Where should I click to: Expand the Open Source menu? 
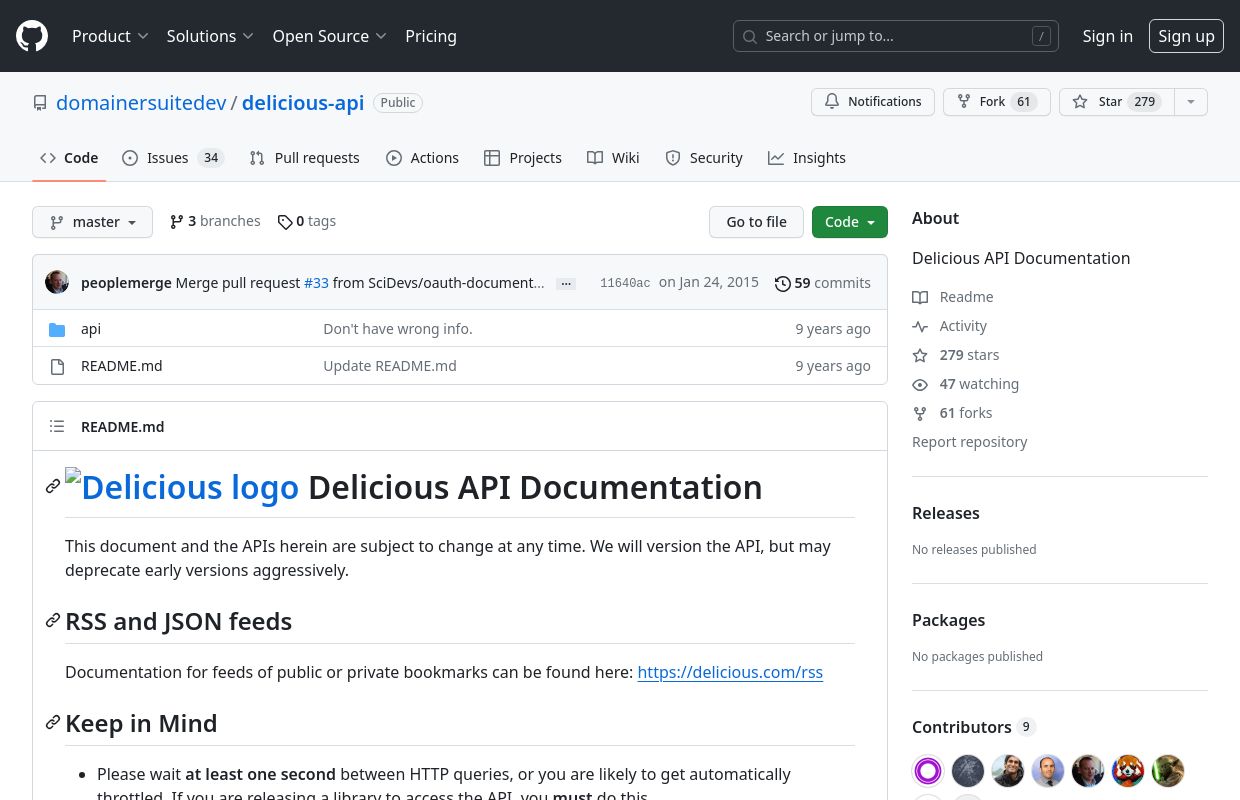click(x=329, y=36)
